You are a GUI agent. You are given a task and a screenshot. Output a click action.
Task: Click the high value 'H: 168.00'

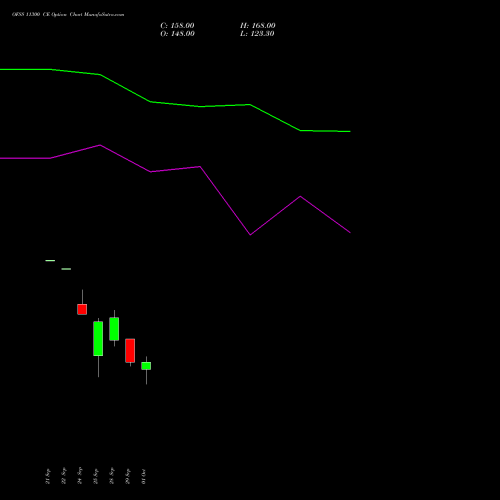[258, 26]
